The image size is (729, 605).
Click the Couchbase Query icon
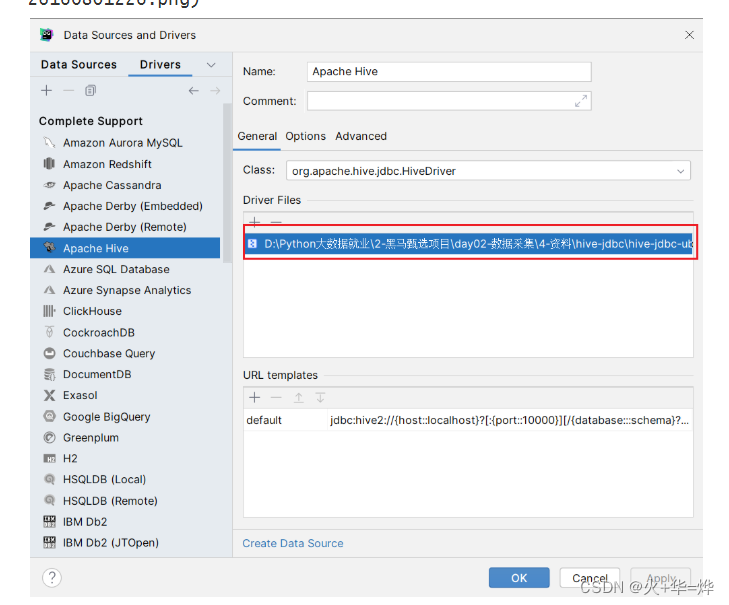coord(49,353)
